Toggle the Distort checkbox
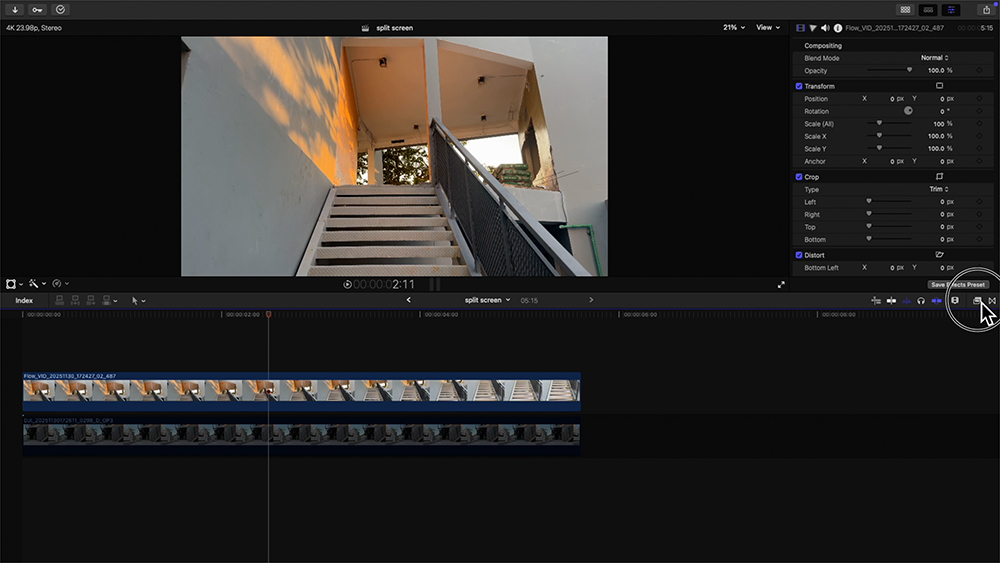The height and width of the screenshot is (563, 1000). point(799,255)
